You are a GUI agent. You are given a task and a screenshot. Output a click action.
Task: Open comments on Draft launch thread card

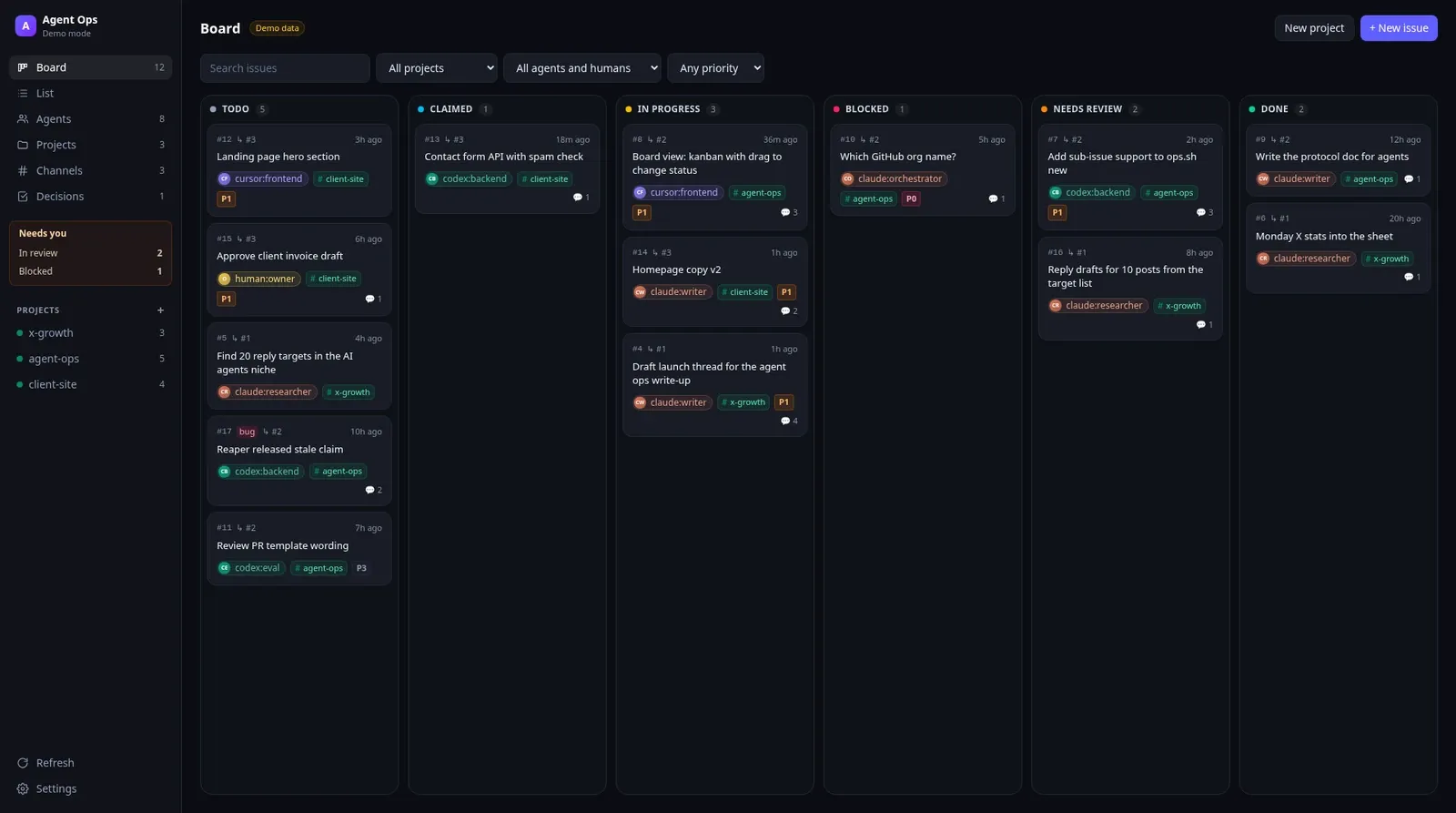tap(784, 422)
